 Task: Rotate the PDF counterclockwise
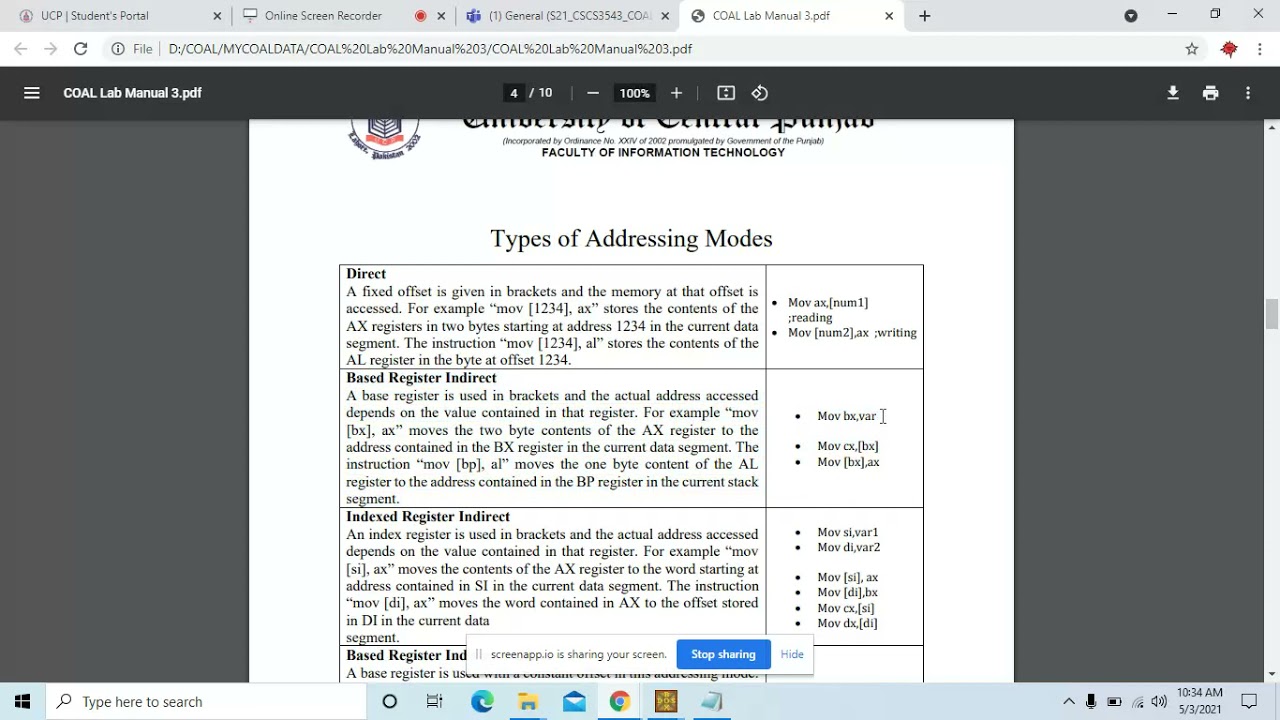click(x=760, y=93)
